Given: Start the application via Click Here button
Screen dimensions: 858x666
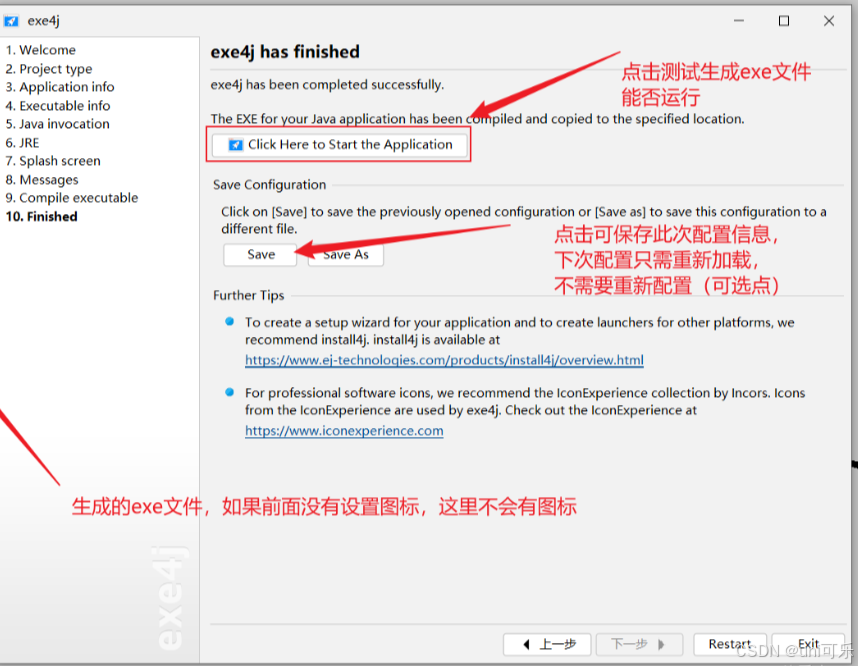Looking at the screenshot, I should (339, 144).
